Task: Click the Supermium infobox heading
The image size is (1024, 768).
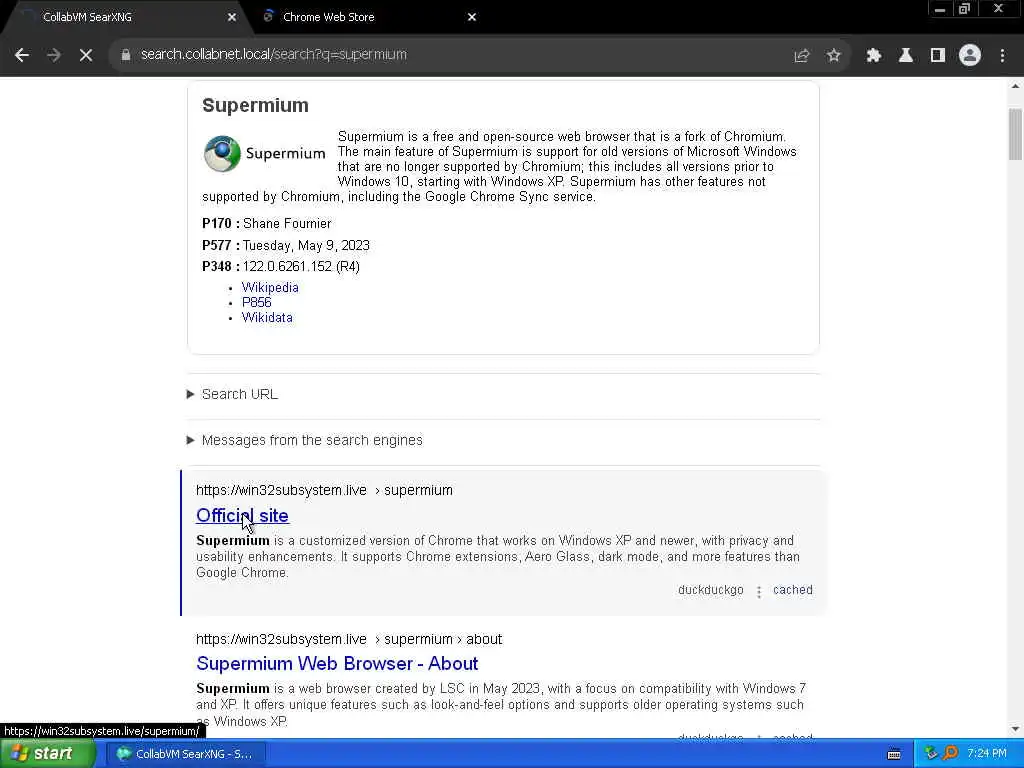Action: [x=255, y=105]
